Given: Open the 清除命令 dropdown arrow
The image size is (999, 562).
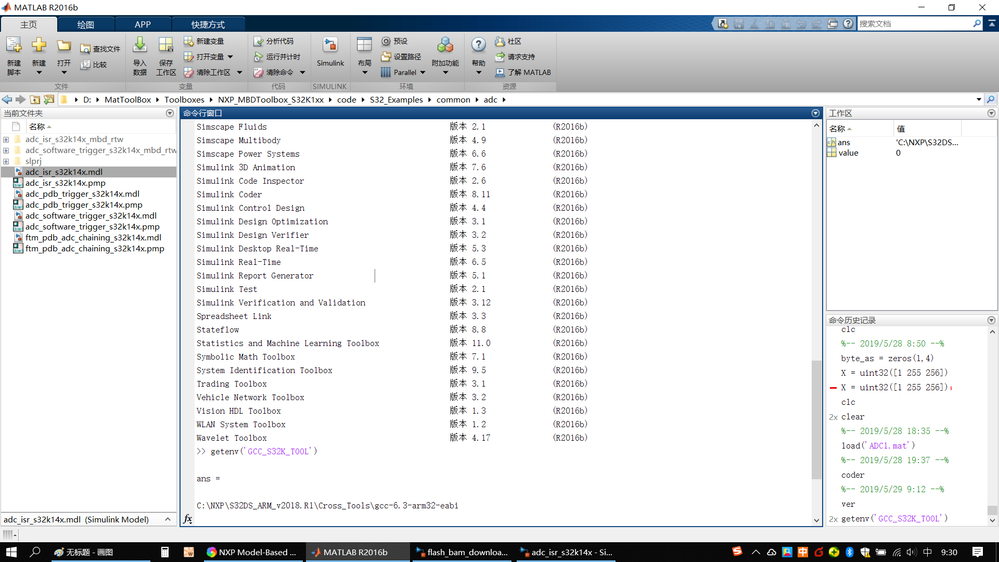Looking at the screenshot, I should [x=303, y=73].
